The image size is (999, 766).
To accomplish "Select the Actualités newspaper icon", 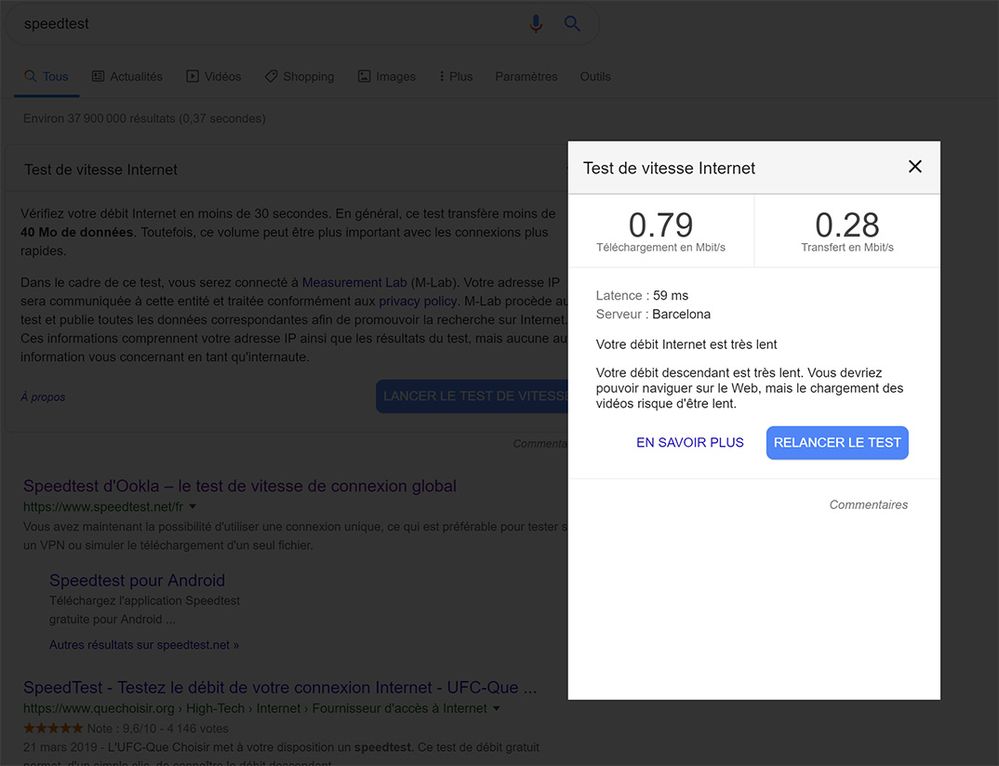I will tap(97, 76).
